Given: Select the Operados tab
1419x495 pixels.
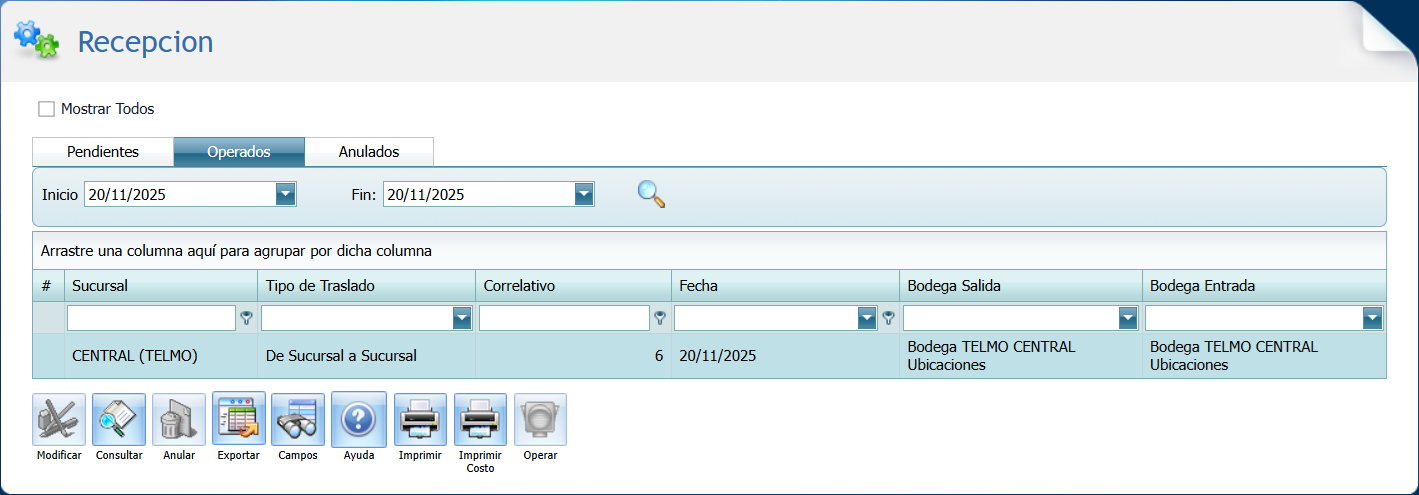Looking at the screenshot, I should click(239, 152).
